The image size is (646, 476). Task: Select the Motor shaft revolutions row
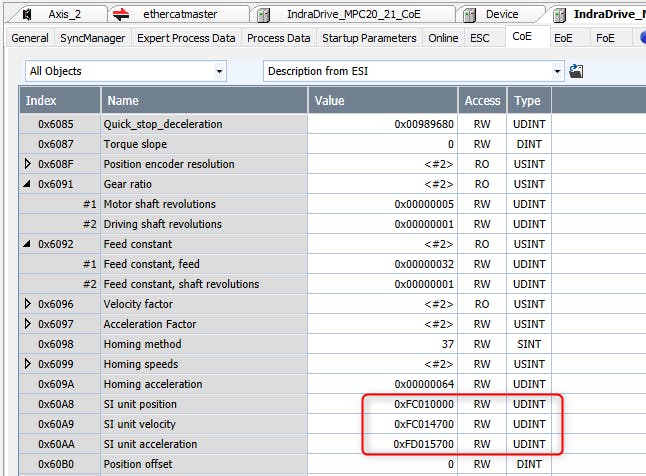tap(204, 204)
